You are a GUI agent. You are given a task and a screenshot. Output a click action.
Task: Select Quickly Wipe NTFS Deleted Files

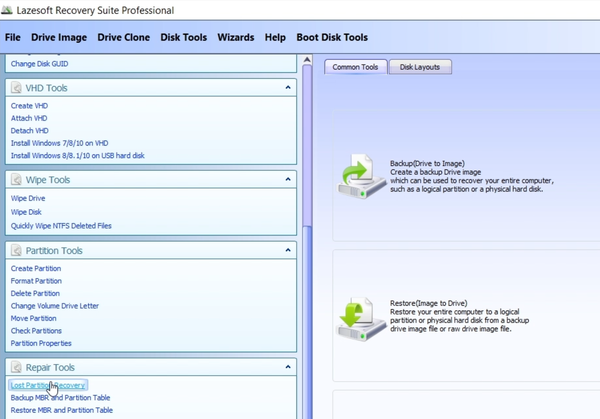tap(61, 226)
